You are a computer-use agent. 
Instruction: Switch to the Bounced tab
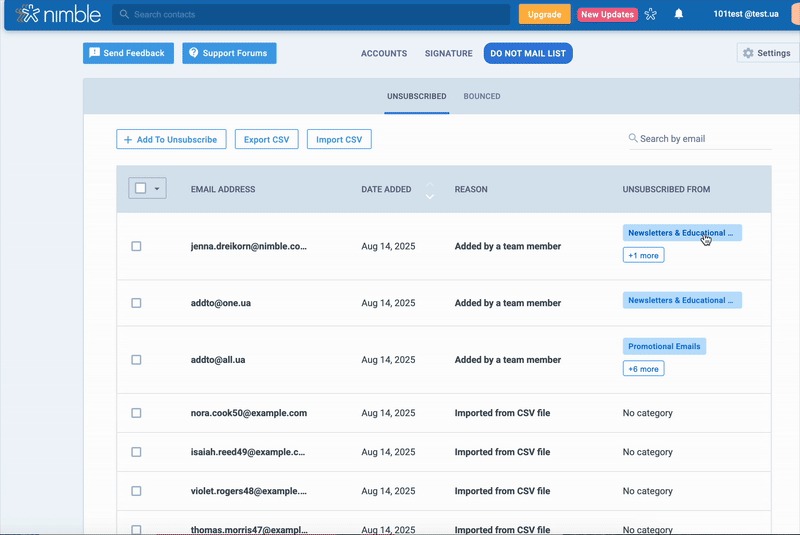(482, 97)
